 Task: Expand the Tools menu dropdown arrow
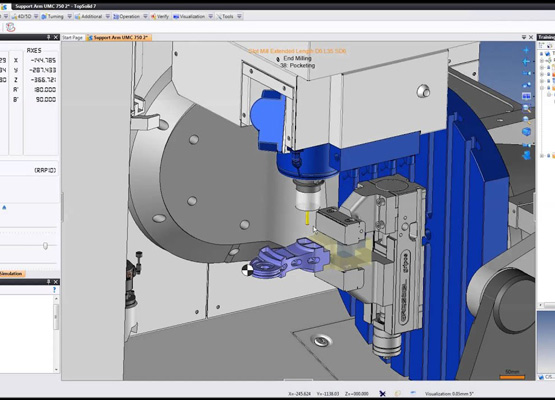coord(239,16)
